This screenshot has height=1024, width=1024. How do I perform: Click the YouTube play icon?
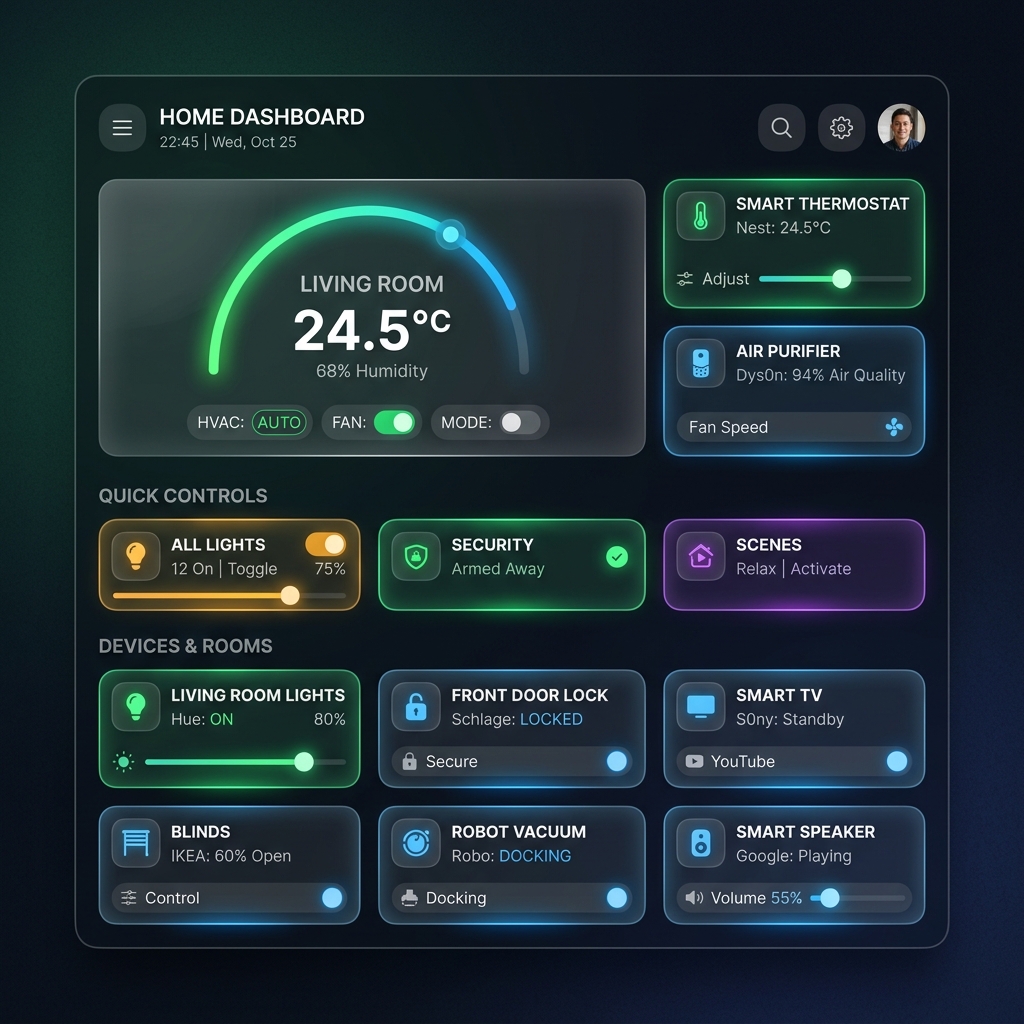coord(694,761)
